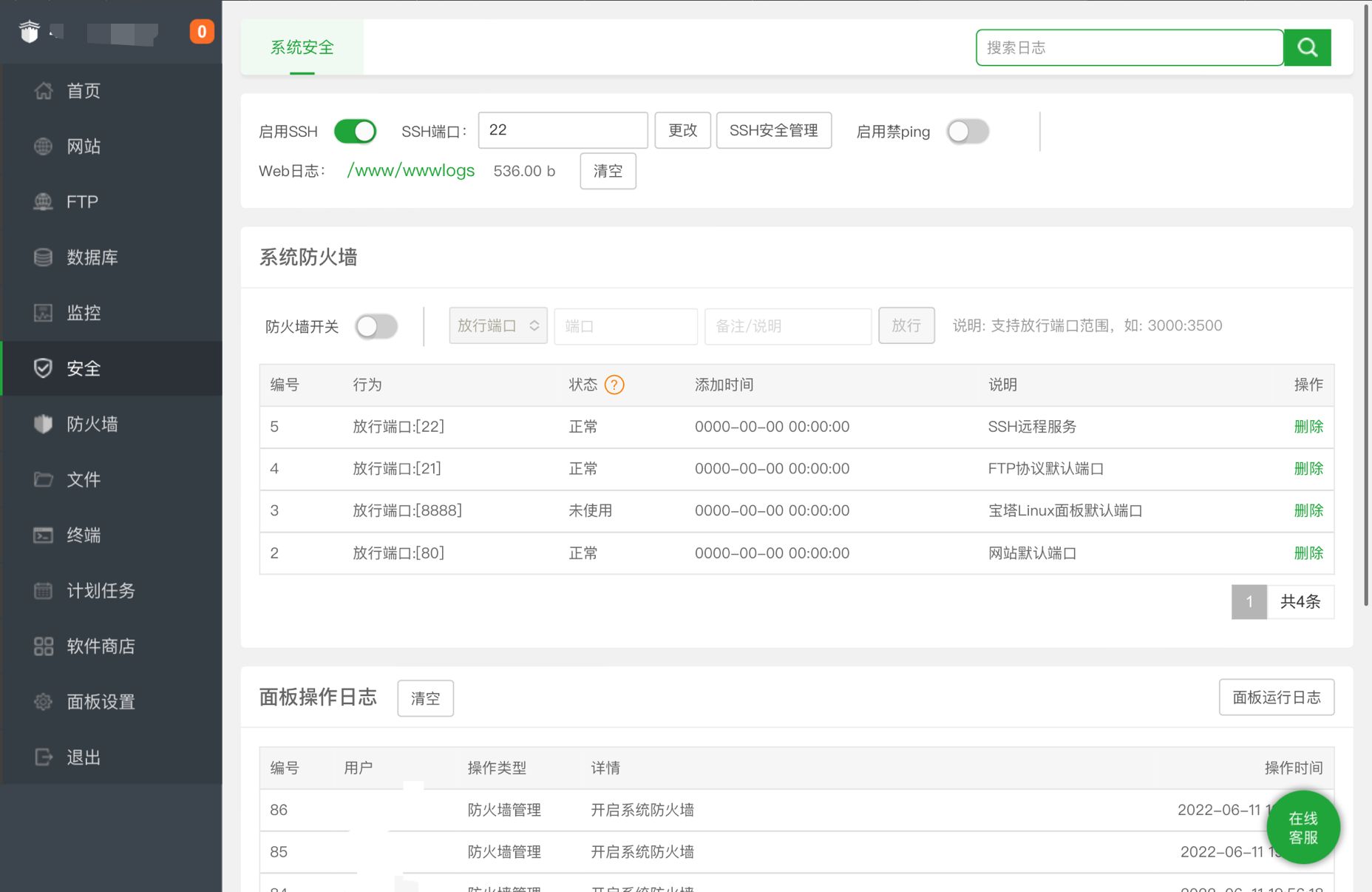
Task: Click the 端口 input field
Action: tap(626, 326)
